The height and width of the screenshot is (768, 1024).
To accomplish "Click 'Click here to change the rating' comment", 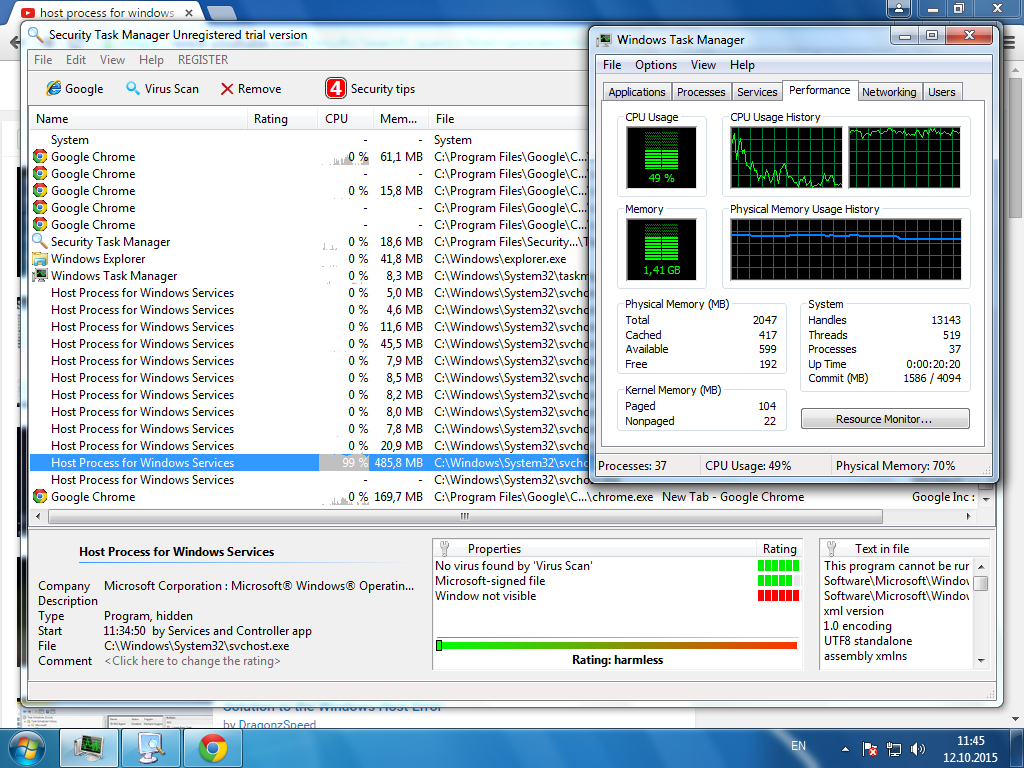I will 193,661.
